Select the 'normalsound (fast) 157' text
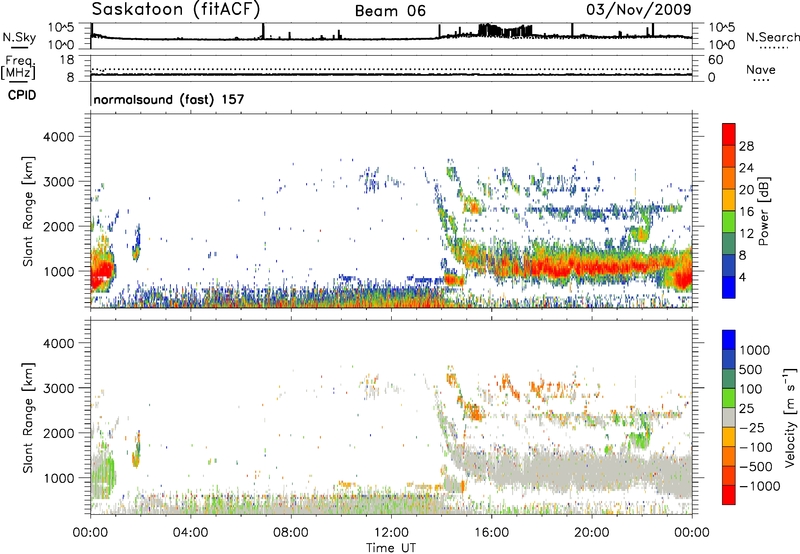The image size is (800, 554). coord(169,99)
